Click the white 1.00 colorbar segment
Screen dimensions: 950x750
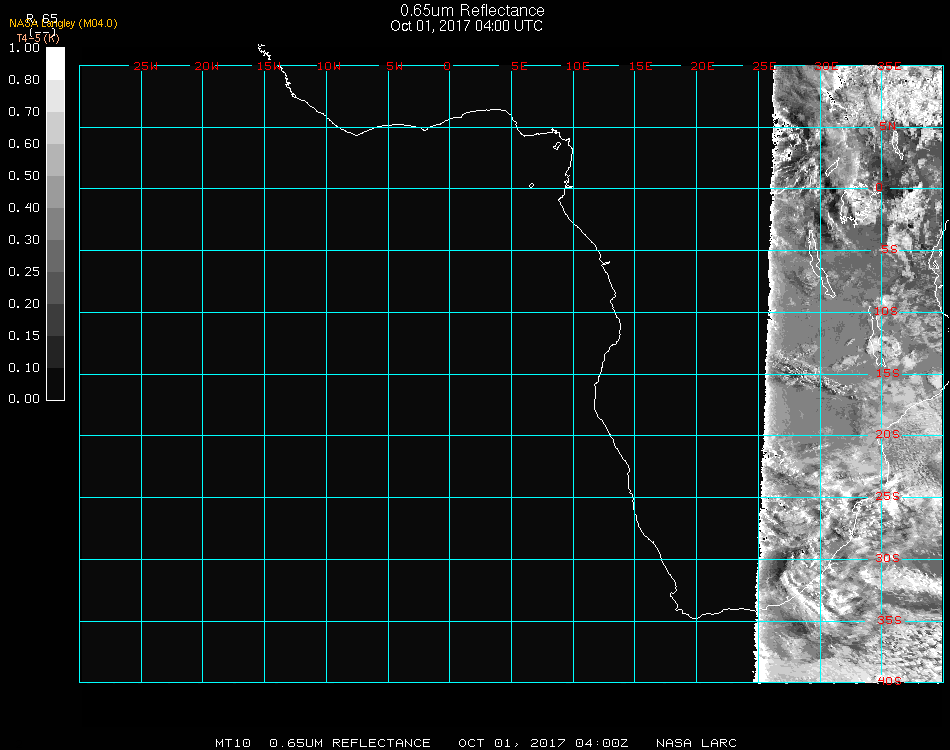55,62
